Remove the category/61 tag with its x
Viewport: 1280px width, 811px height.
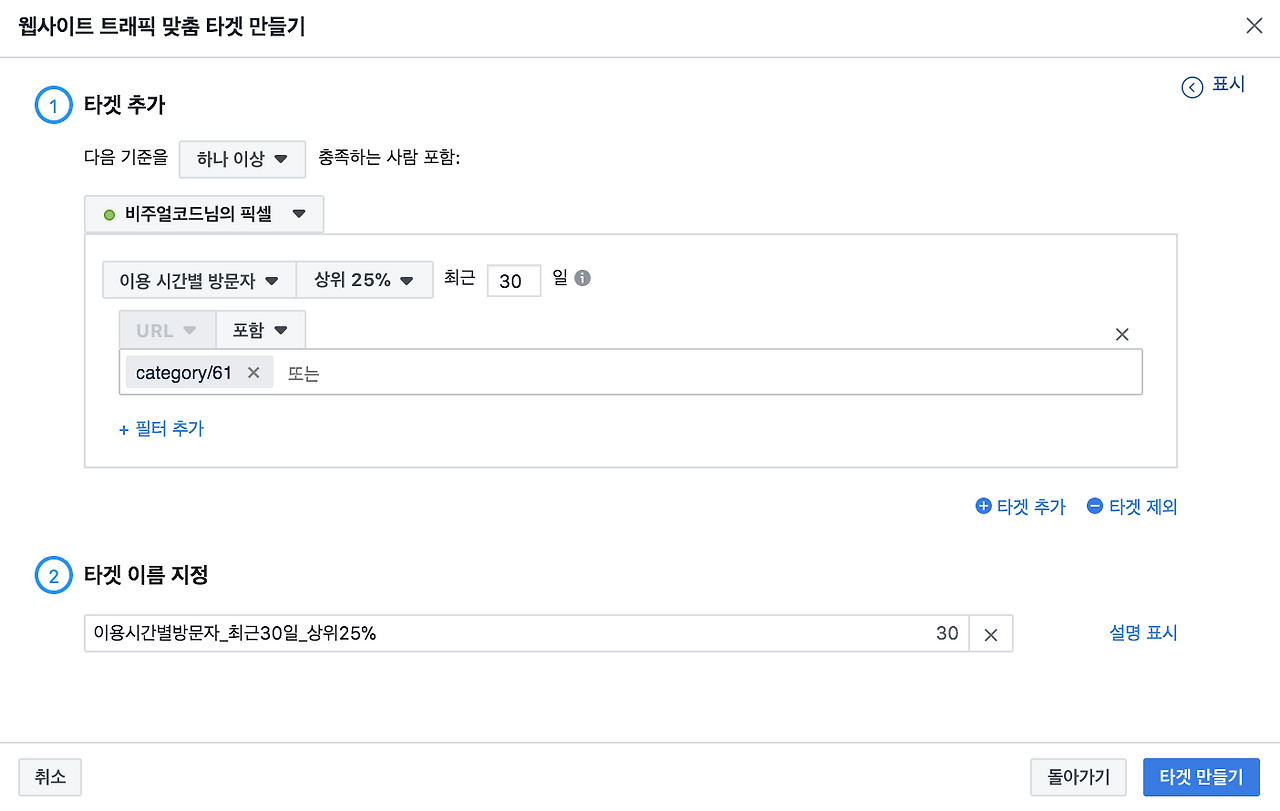pyautogui.click(x=253, y=373)
